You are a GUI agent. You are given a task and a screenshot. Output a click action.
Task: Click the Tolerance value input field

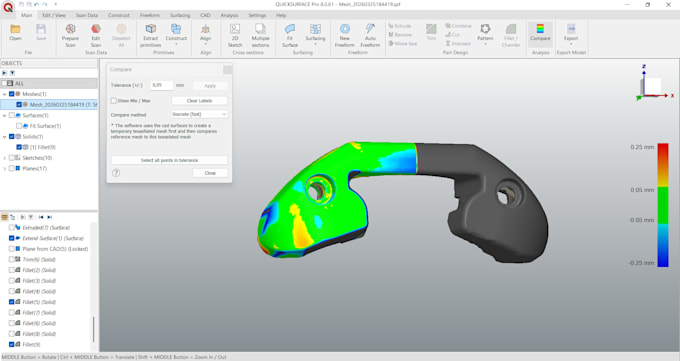point(161,85)
